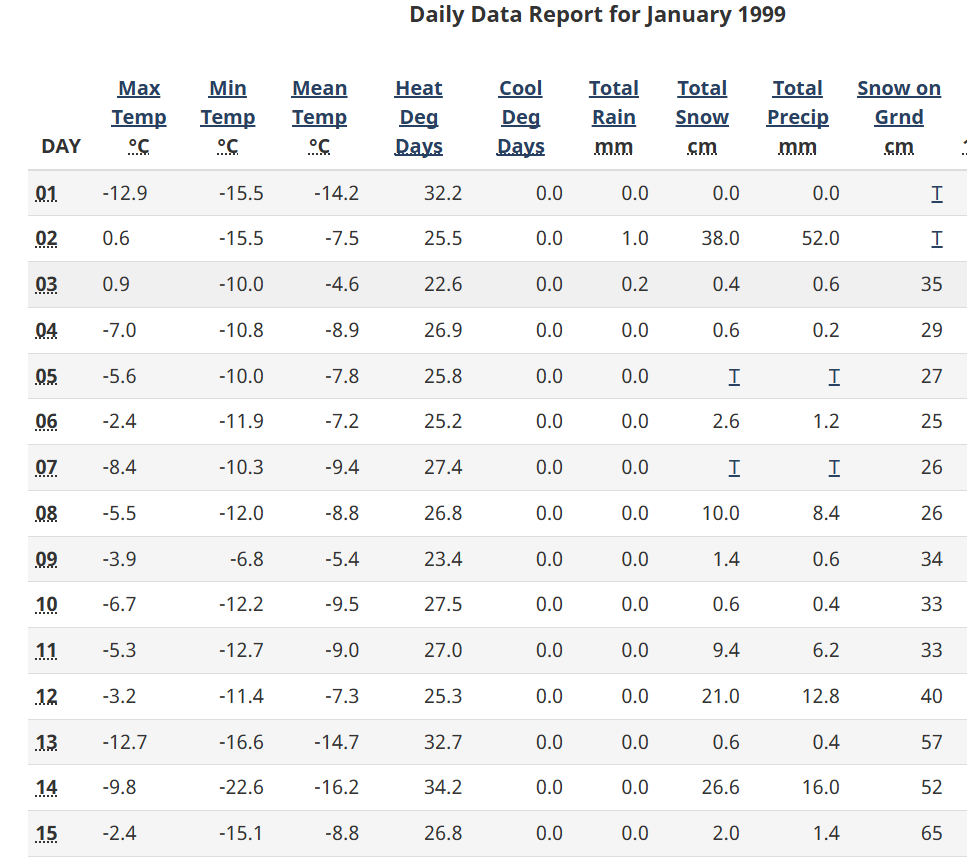
Task: Click the 'T' snow-on-ground value for day 02
Action: (x=936, y=239)
